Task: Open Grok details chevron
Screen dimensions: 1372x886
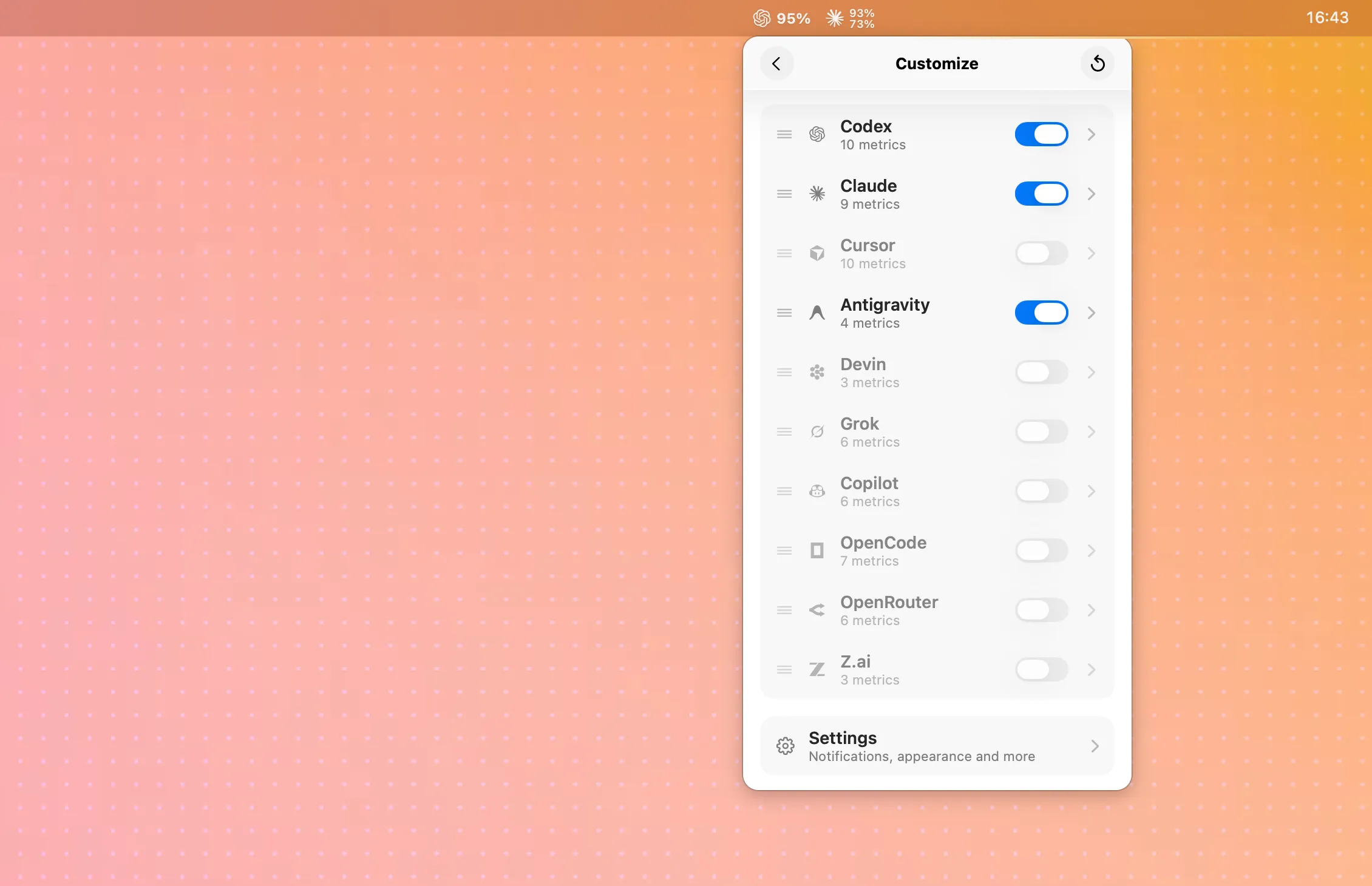Action: 1092,431
